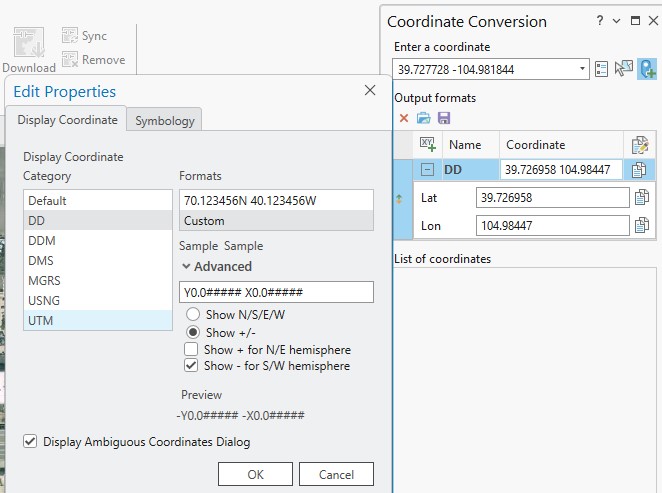
Task: Switch to the Symbology tab
Action: click(165, 121)
